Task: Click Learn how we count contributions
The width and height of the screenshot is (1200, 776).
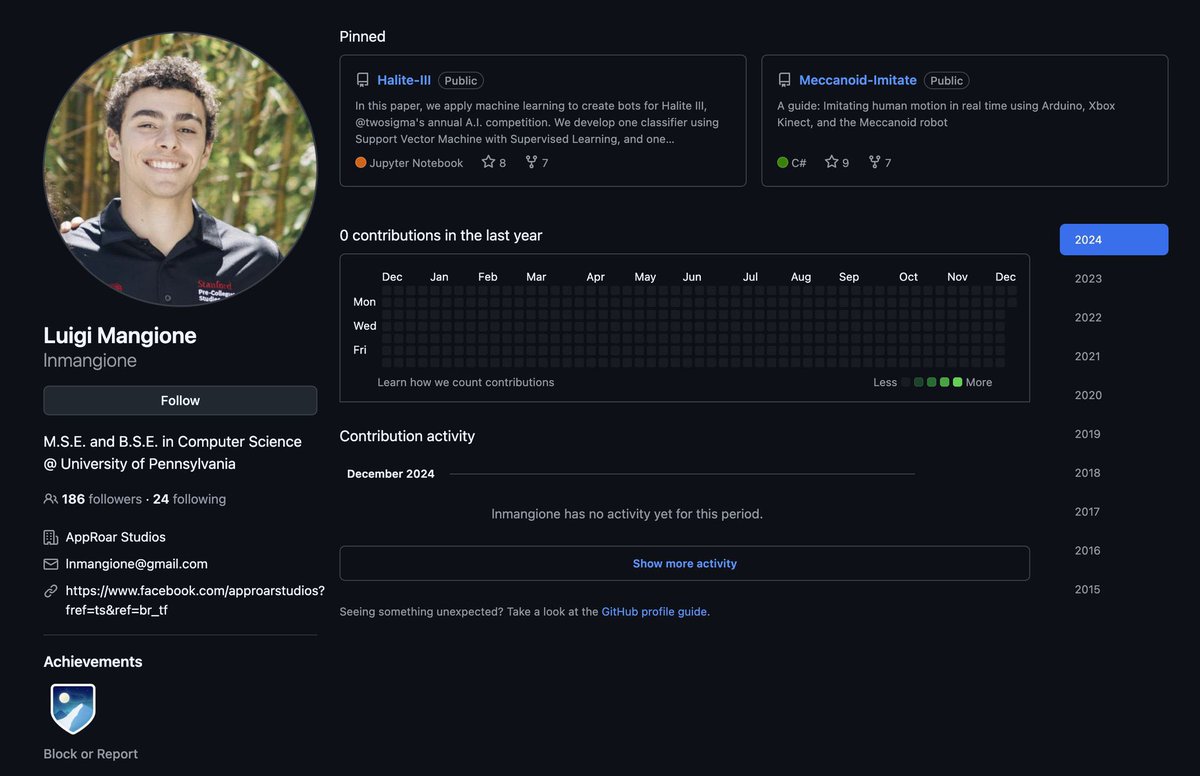Action: (466, 382)
